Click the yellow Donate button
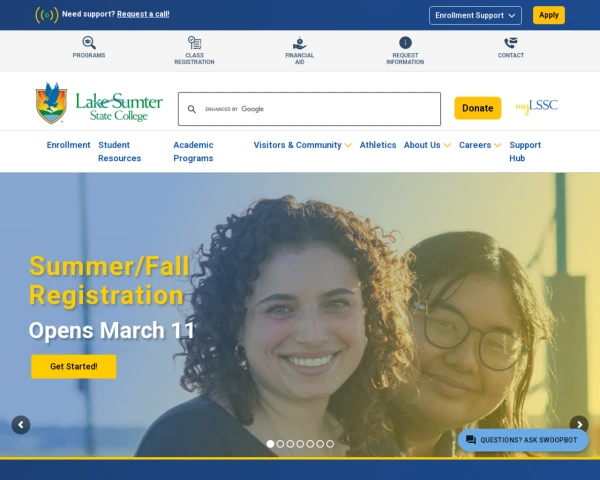Viewport: 600px width, 480px height. coord(478,108)
